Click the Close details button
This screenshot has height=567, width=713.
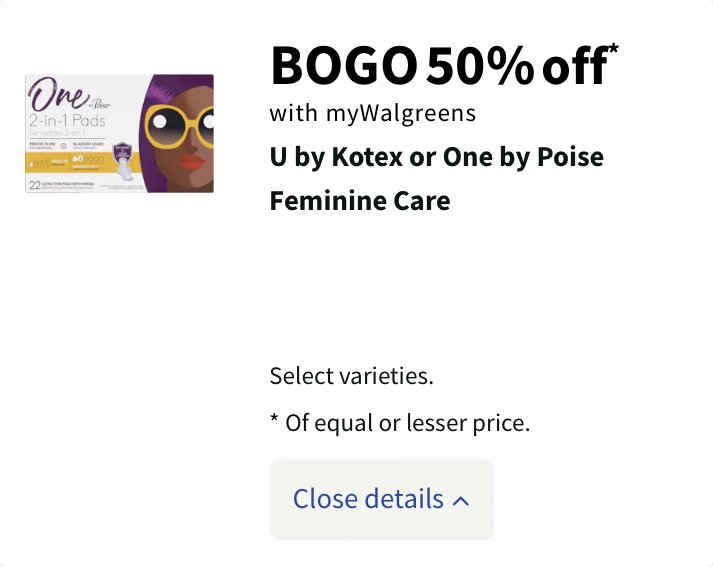click(382, 499)
